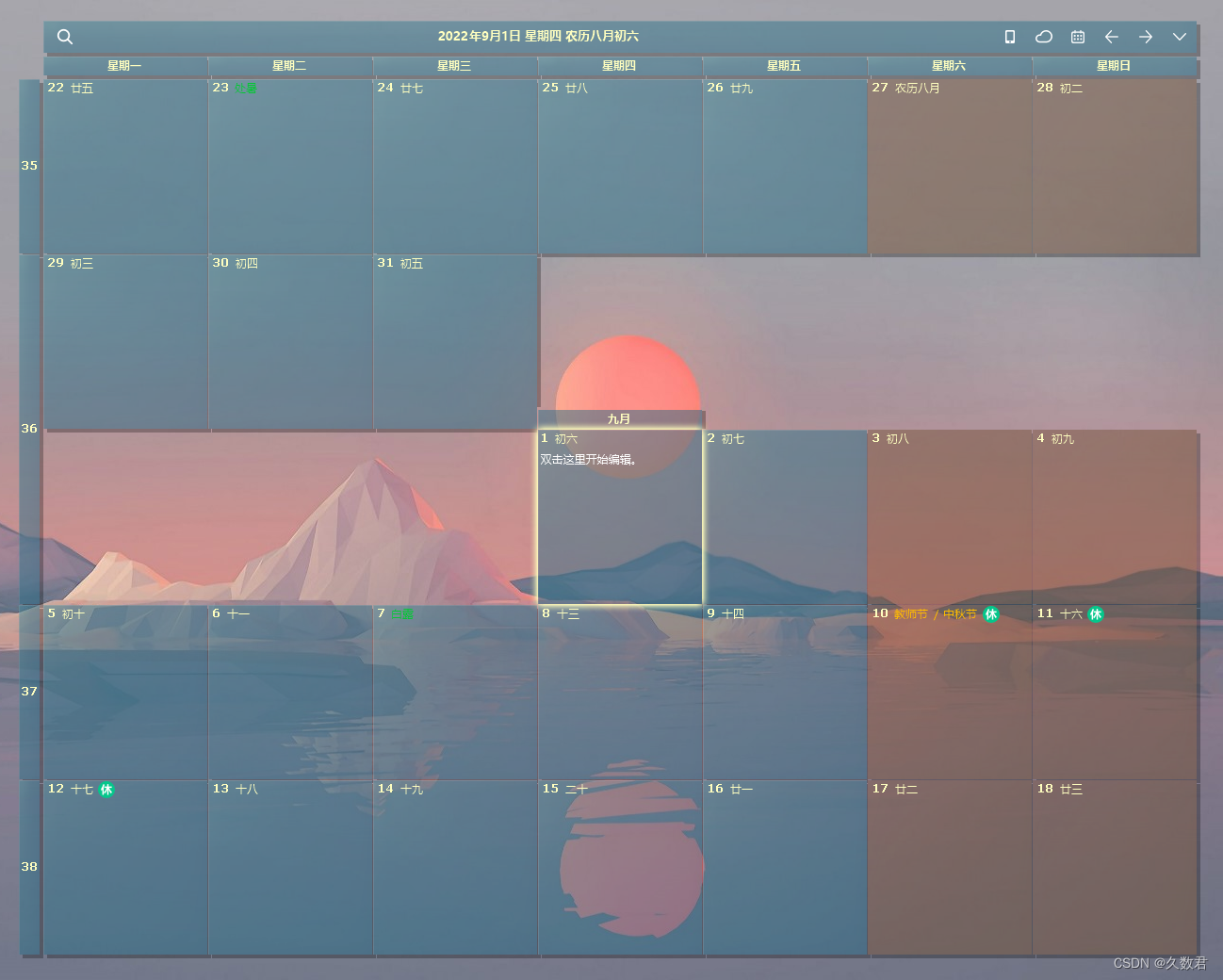
Task: Click the 休 badge on September 12
Action: tap(106, 790)
